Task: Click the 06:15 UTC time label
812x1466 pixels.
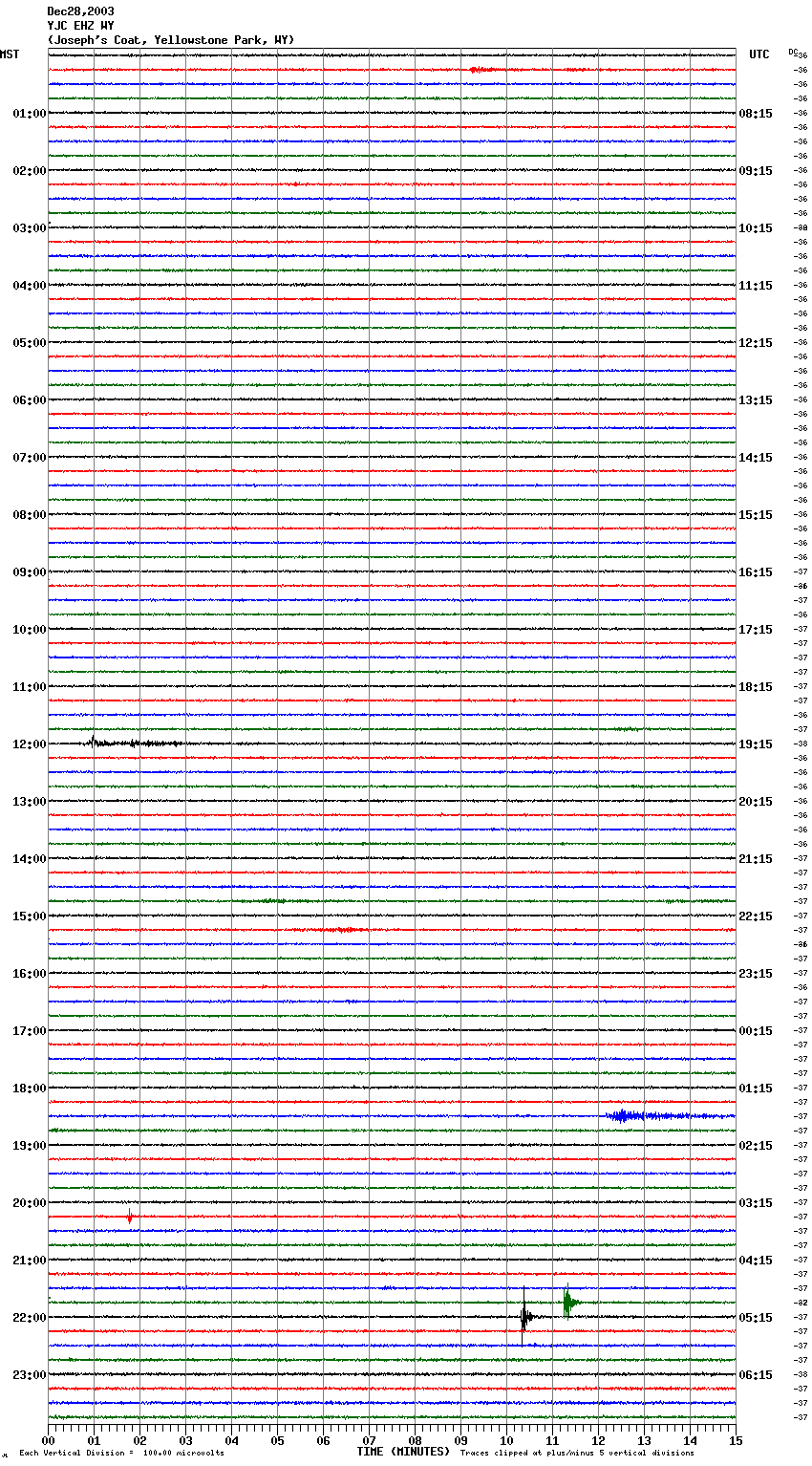Action: click(756, 1375)
